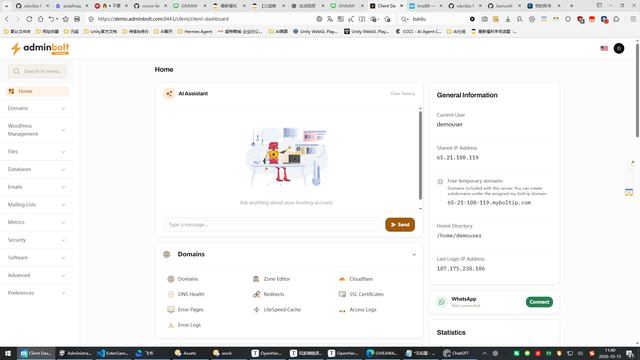Bookmark this page with star icon

66,19
